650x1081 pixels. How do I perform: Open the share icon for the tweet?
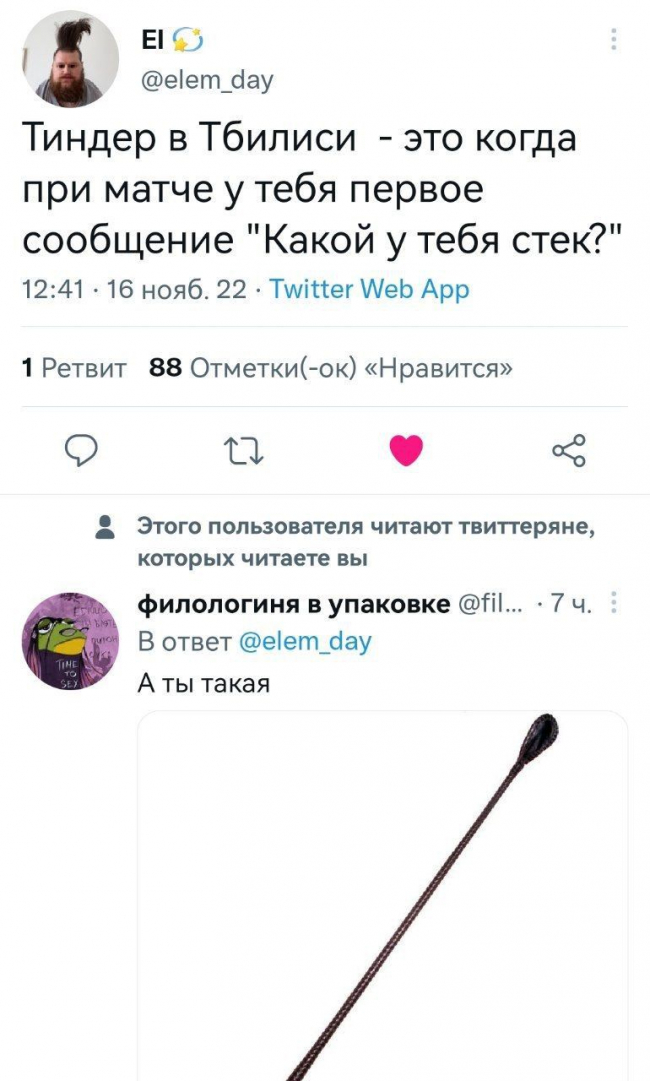[x=569, y=451]
